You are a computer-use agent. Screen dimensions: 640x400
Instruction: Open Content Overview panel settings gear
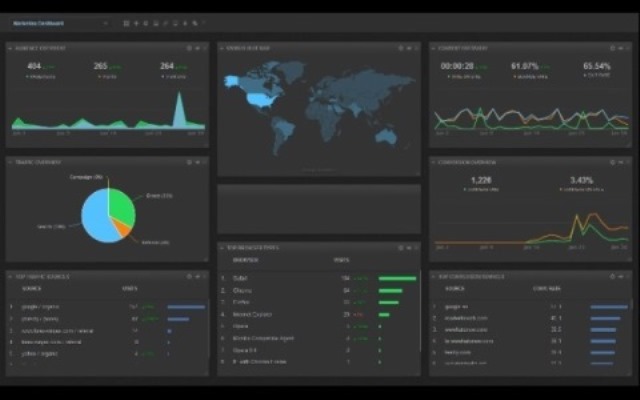click(612, 48)
